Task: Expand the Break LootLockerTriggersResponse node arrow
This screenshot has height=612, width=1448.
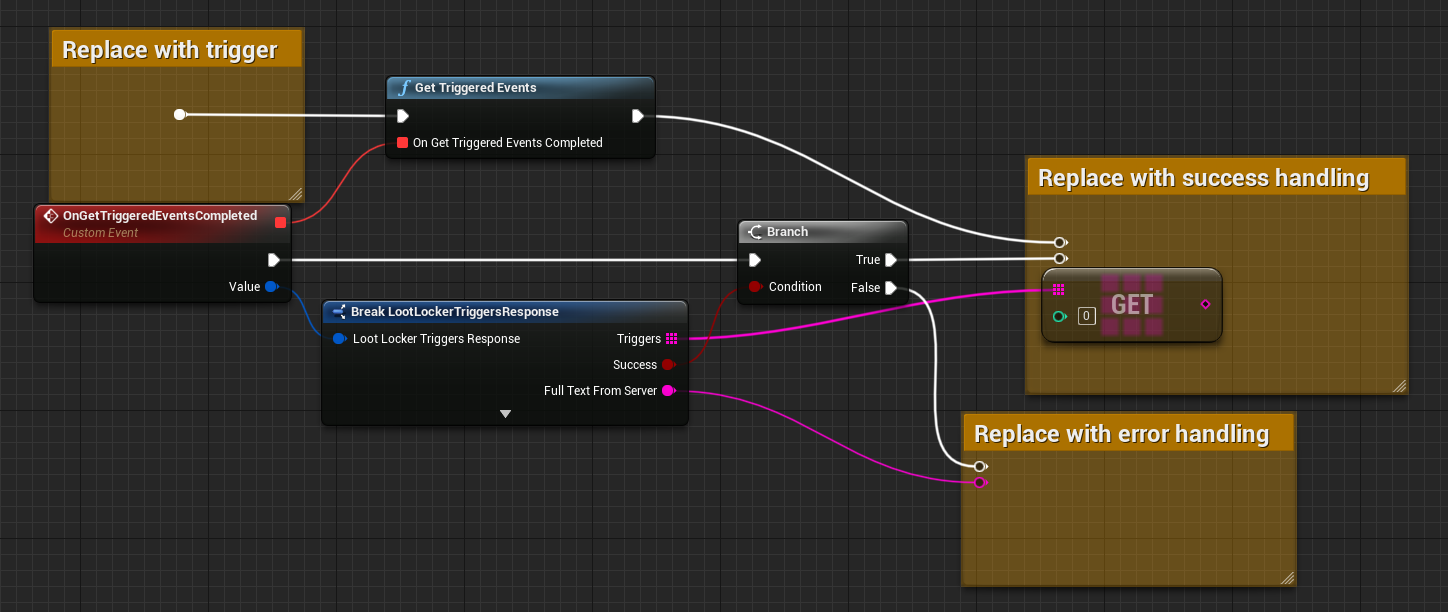Action: click(x=505, y=414)
